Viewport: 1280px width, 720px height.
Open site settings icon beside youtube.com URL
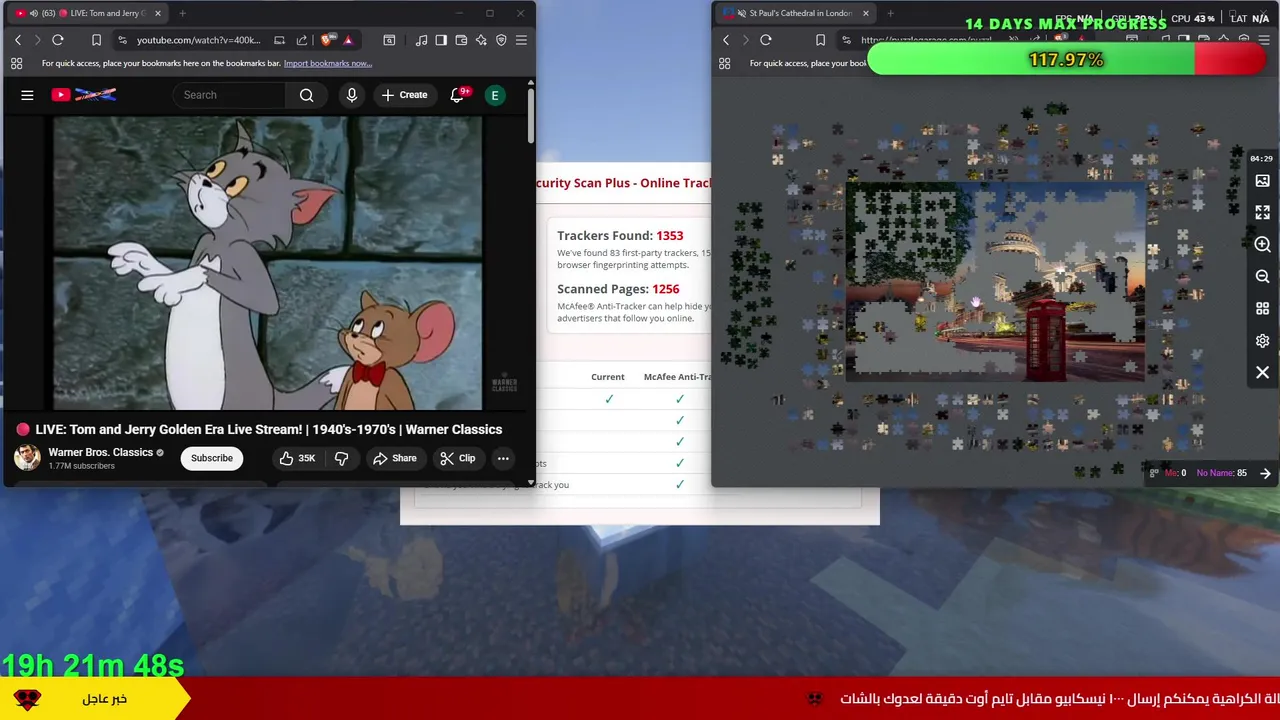pyautogui.click(x=122, y=40)
